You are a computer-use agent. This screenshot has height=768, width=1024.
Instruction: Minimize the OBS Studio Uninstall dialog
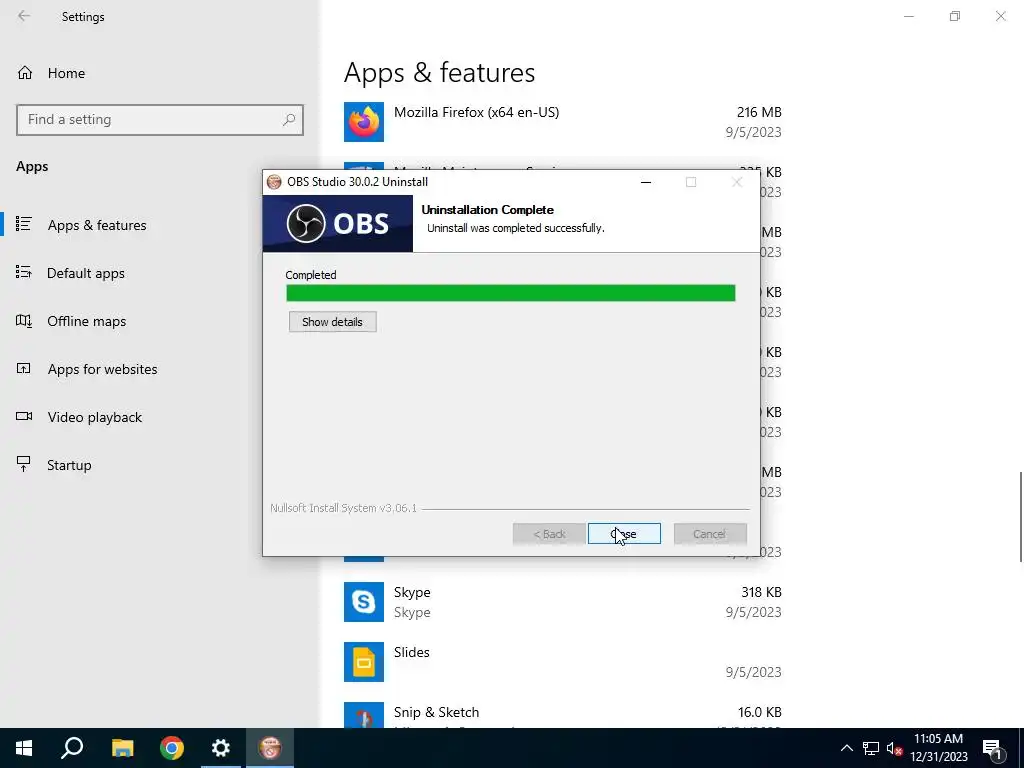tap(646, 182)
